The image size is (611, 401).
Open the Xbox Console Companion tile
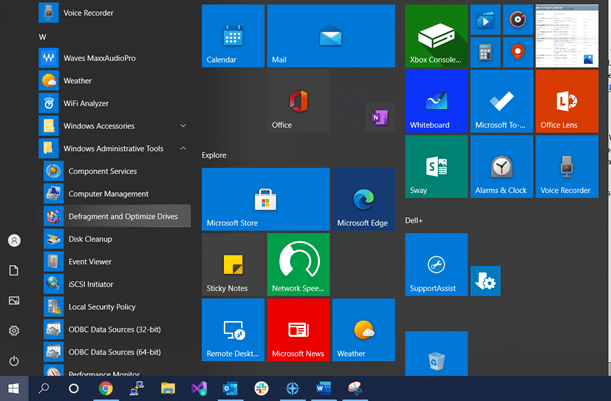click(436, 36)
